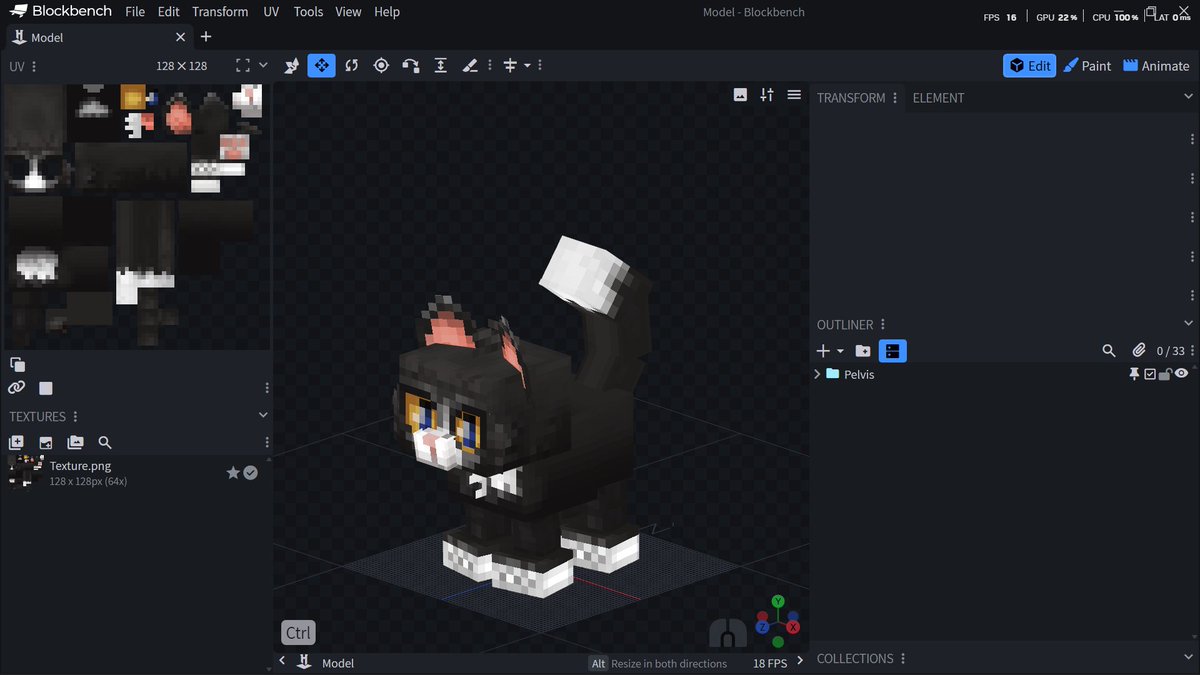
Task: Open the Help menu
Action: (387, 12)
